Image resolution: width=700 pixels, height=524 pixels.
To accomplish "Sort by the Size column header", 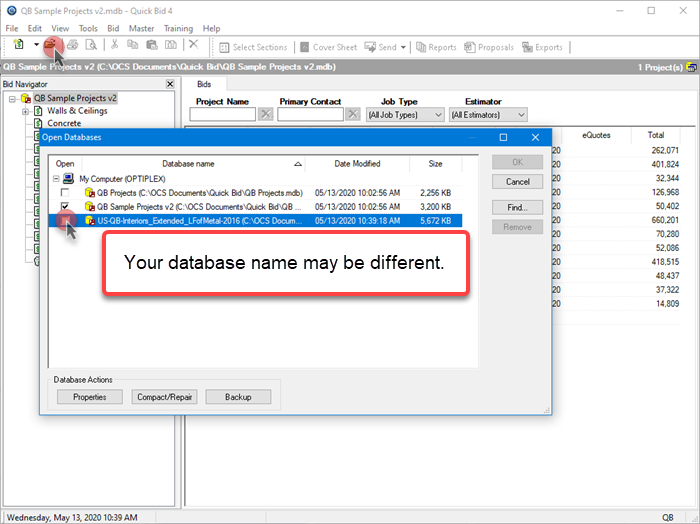I will [x=435, y=164].
